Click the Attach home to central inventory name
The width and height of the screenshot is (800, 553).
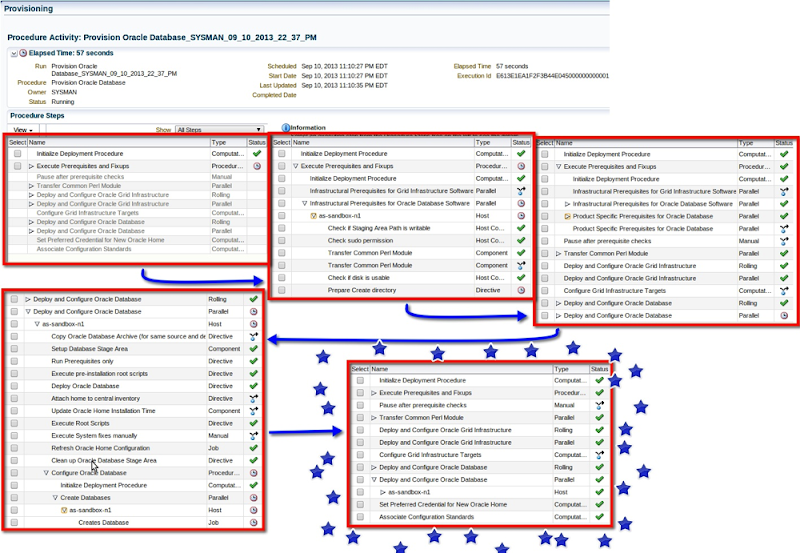(x=95, y=398)
